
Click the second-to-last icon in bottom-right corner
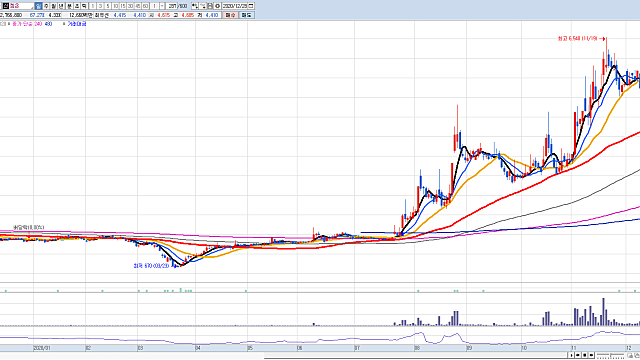point(630,355)
